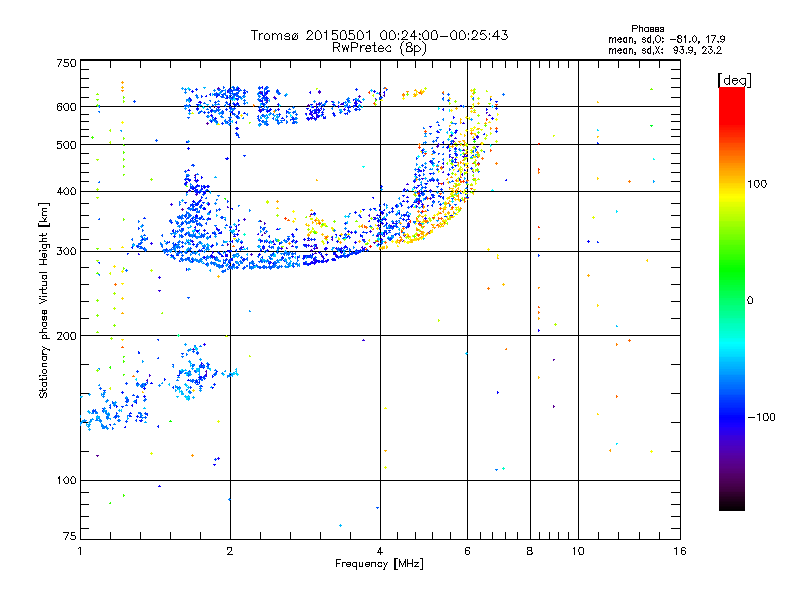Click the y-axis tick label "300"

click(x=66, y=252)
